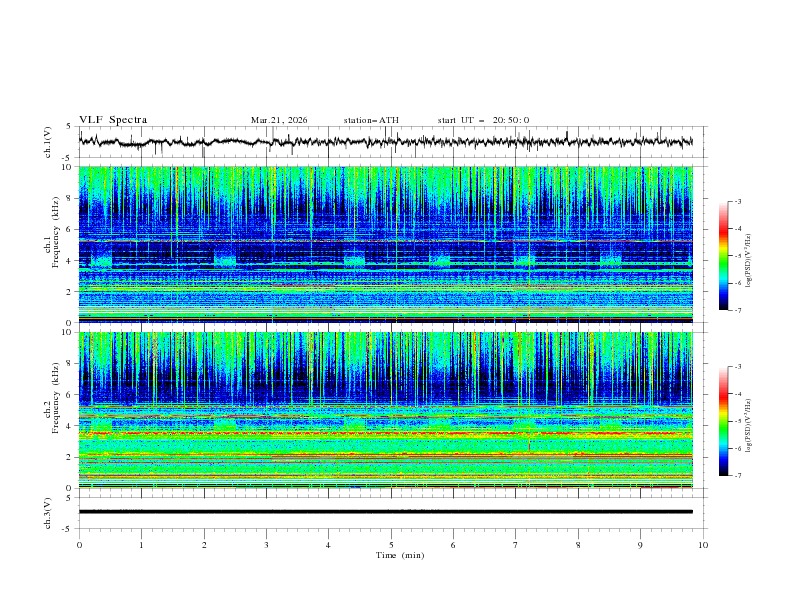
Task: Click the ch.1 PSD color scale bar
Action: 724,256
